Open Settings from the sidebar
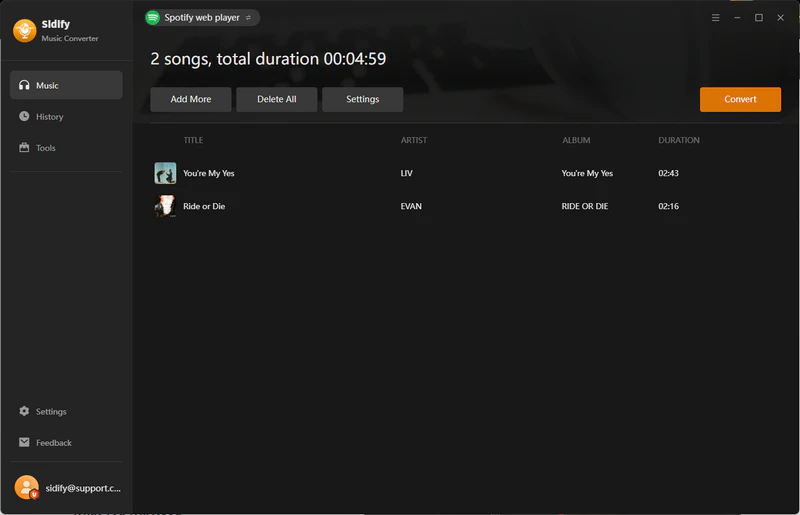This screenshot has width=800, height=515. pos(66,411)
